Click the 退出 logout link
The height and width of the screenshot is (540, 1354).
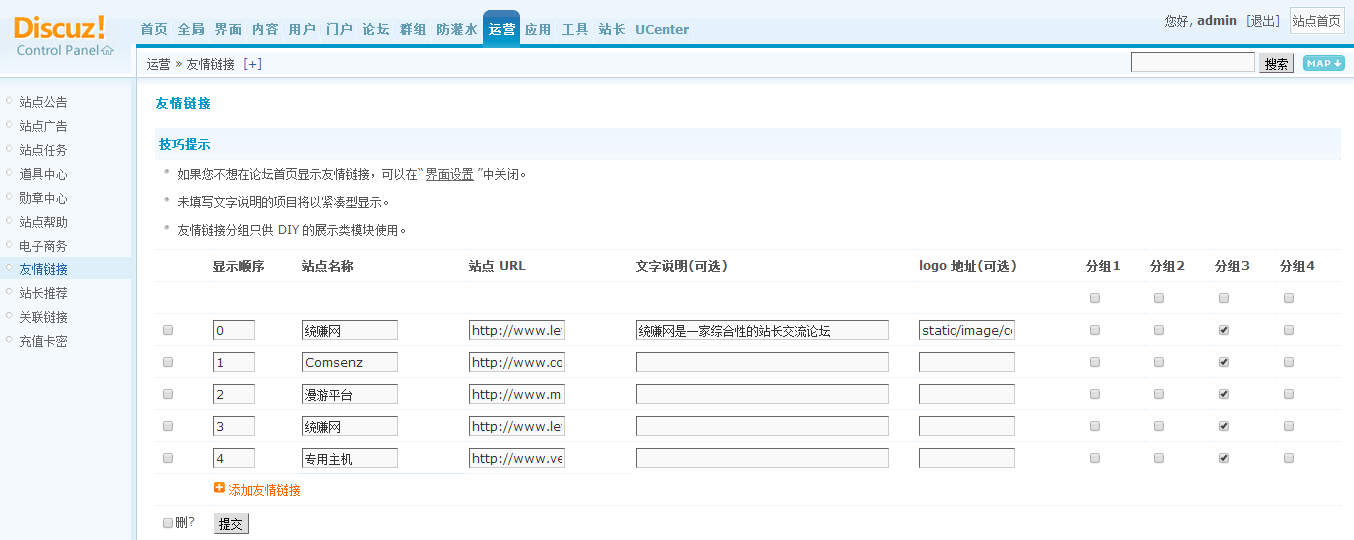click(1263, 21)
